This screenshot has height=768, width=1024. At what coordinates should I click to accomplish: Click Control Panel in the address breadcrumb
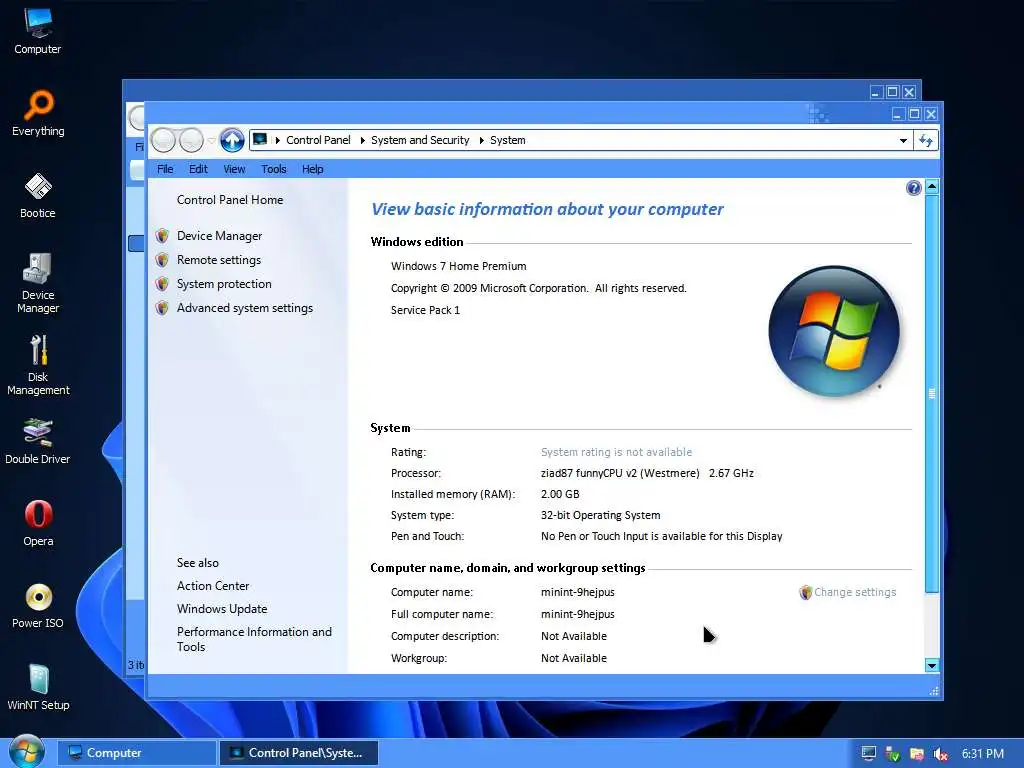[318, 140]
